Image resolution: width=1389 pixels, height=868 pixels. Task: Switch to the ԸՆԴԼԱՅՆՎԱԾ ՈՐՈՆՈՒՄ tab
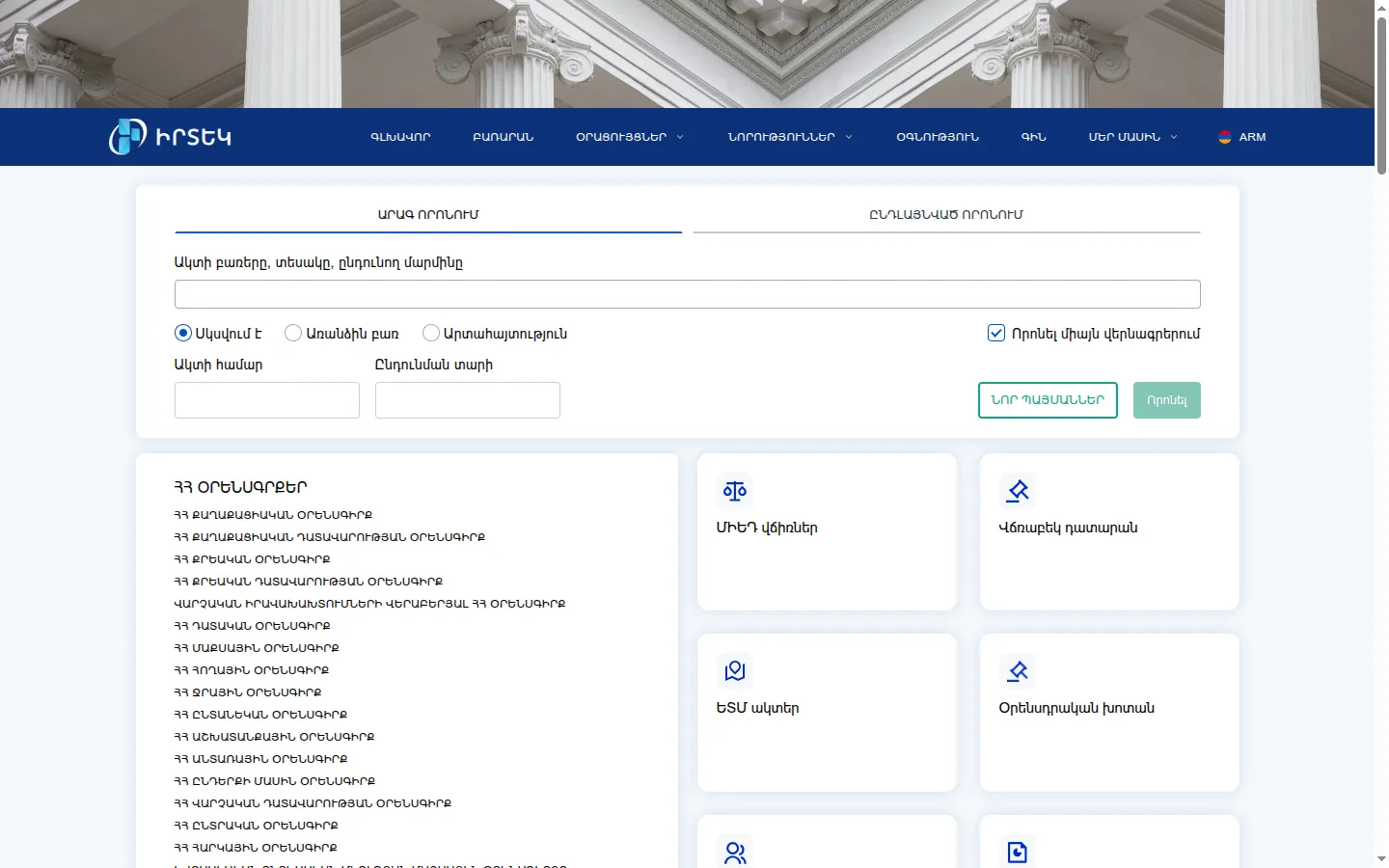(946, 215)
